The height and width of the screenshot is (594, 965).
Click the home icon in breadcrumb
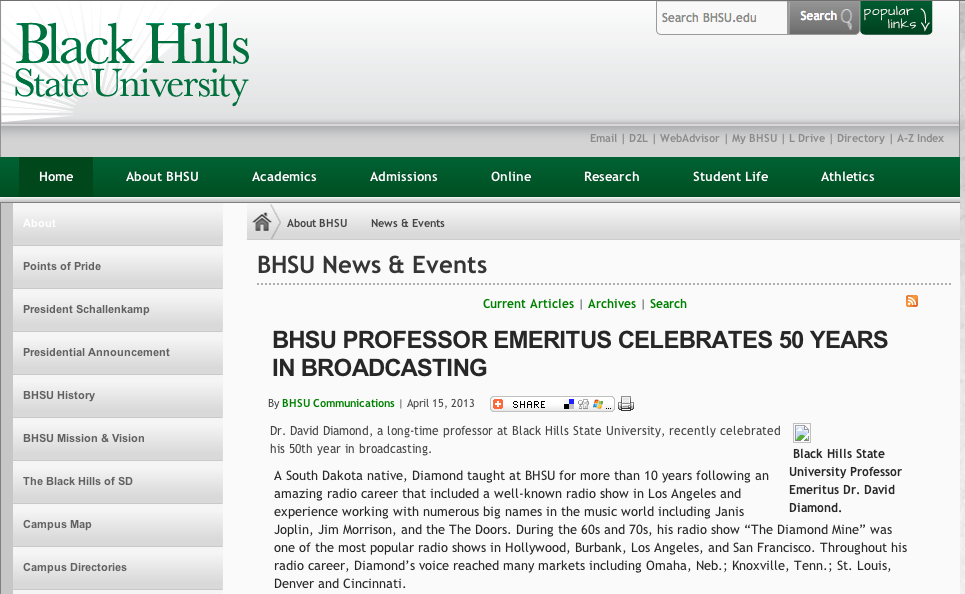tap(261, 223)
